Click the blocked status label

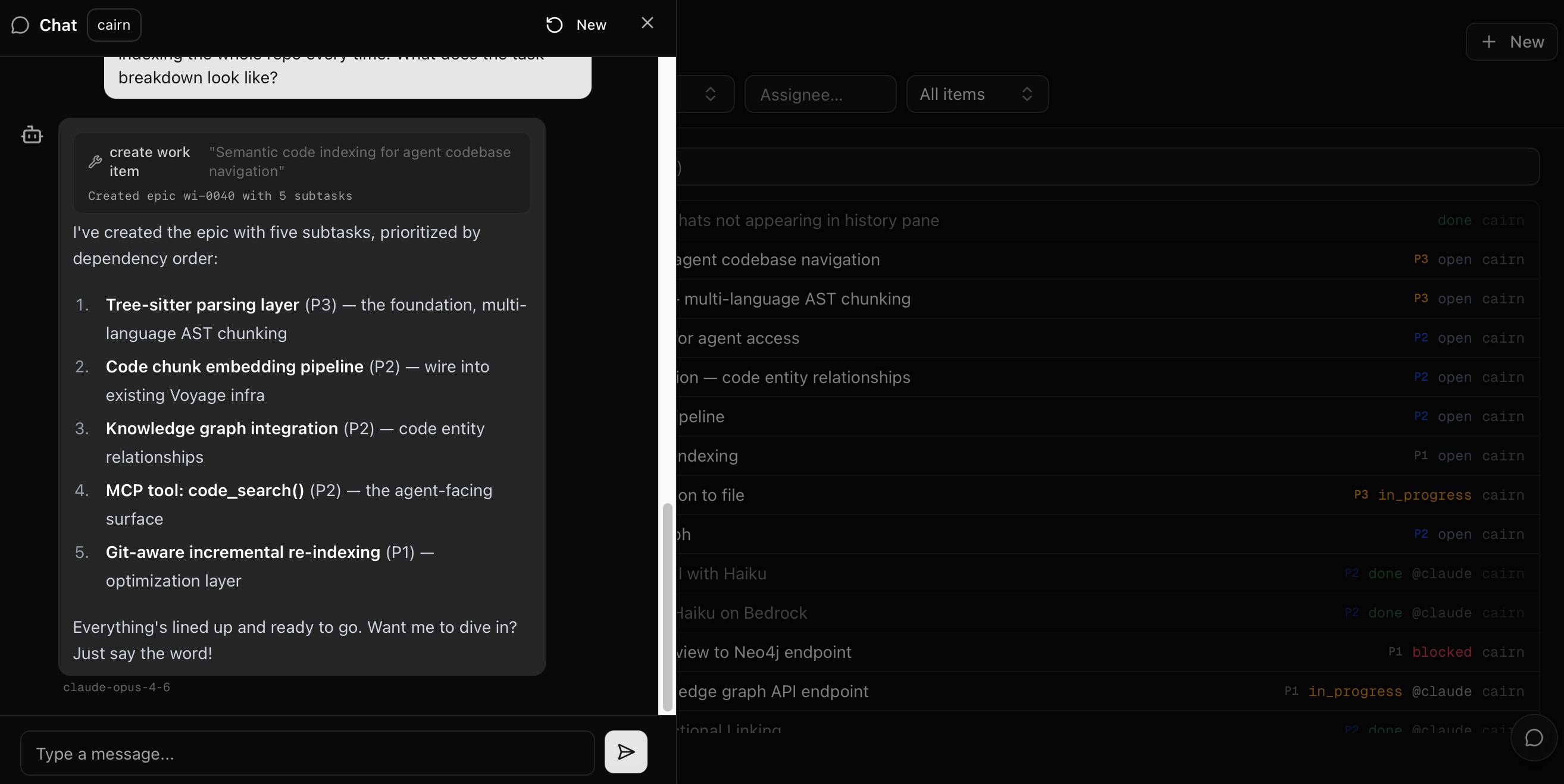click(1441, 653)
